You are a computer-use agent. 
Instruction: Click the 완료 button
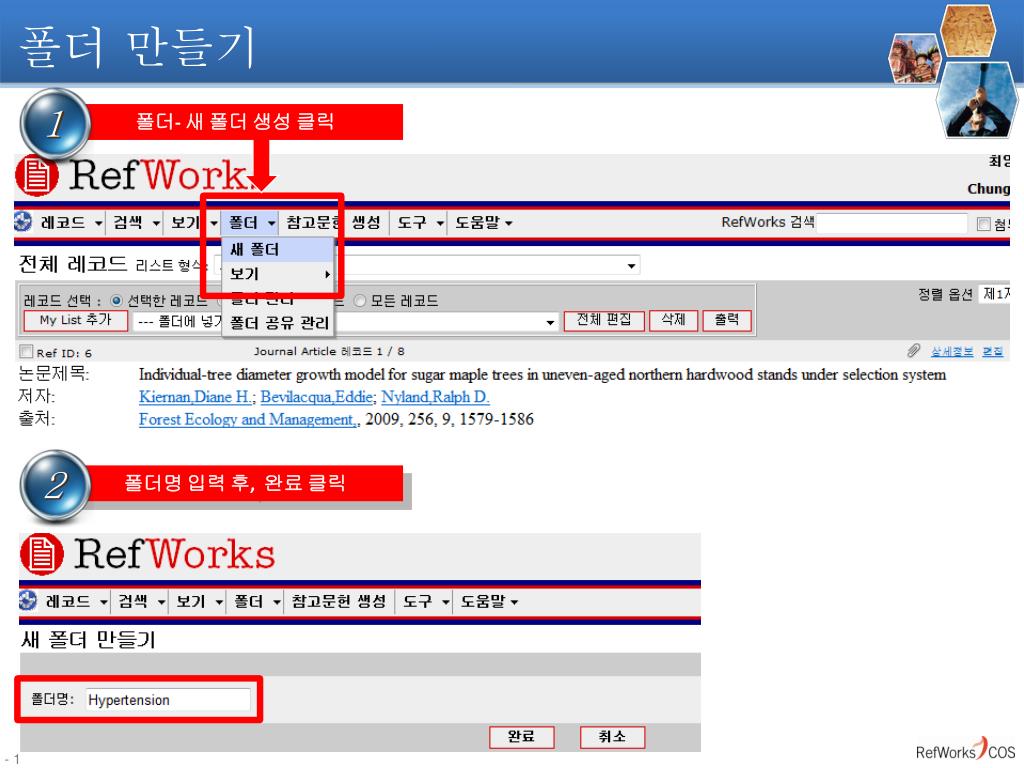pyautogui.click(x=521, y=737)
